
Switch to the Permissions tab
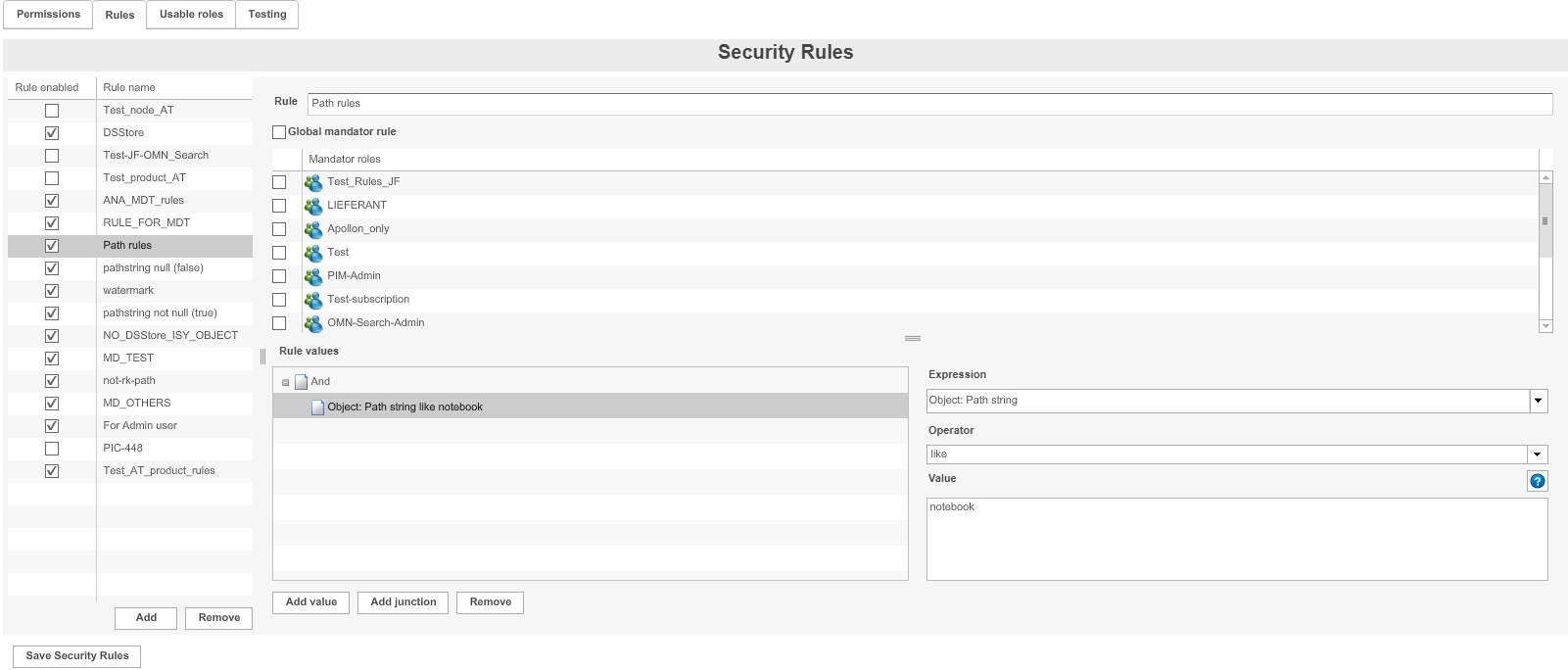(x=48, y=15)
